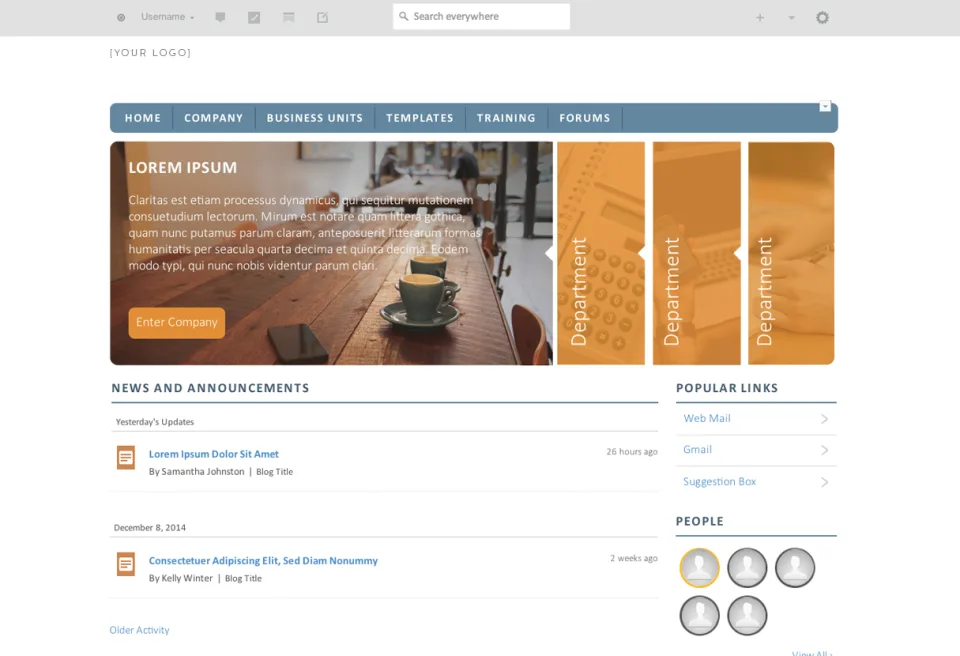Open the Gmail popular link
The height and width of the screenshot is (656, 960).
pyautogui.click(x=697, y=450)
